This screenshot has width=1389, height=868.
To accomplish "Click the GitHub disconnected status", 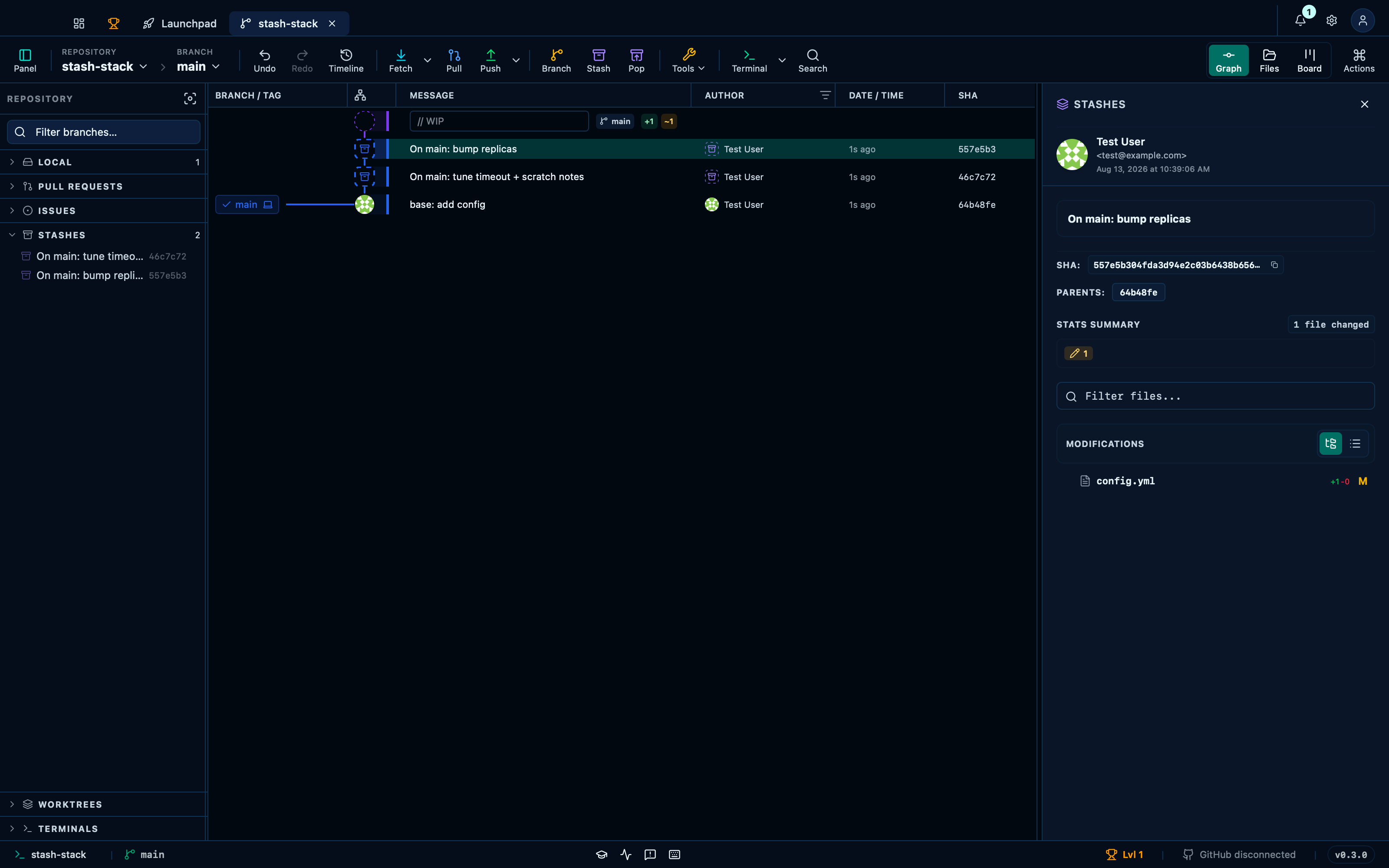I will click(x=1240, y=854).
